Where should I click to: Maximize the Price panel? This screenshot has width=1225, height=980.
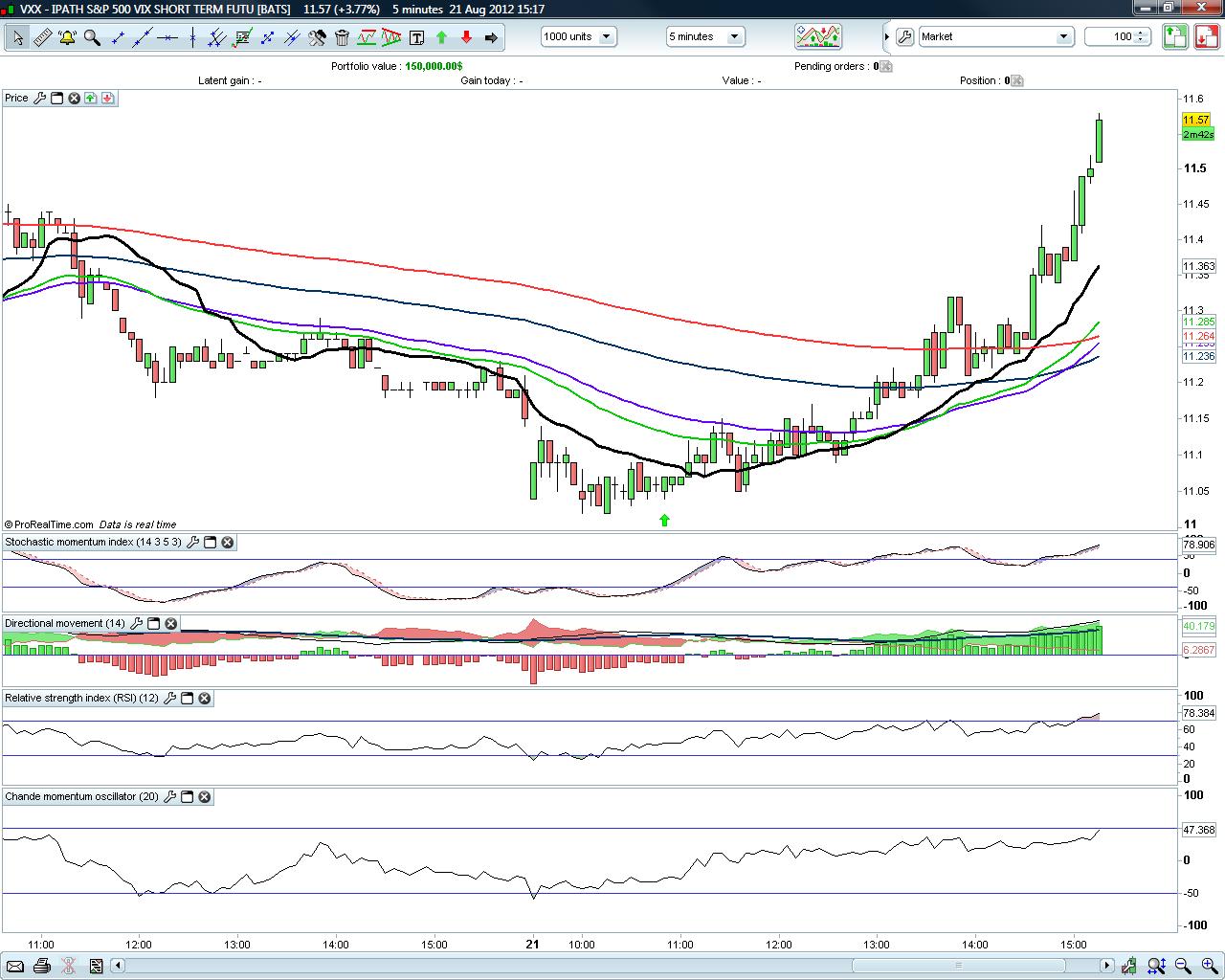56,98
